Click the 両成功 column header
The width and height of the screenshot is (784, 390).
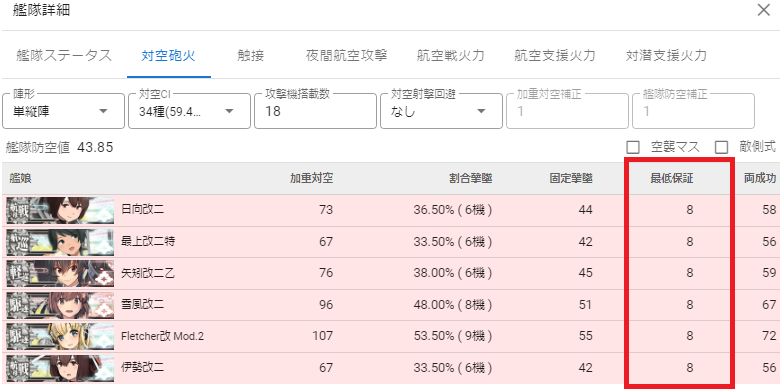760,178
